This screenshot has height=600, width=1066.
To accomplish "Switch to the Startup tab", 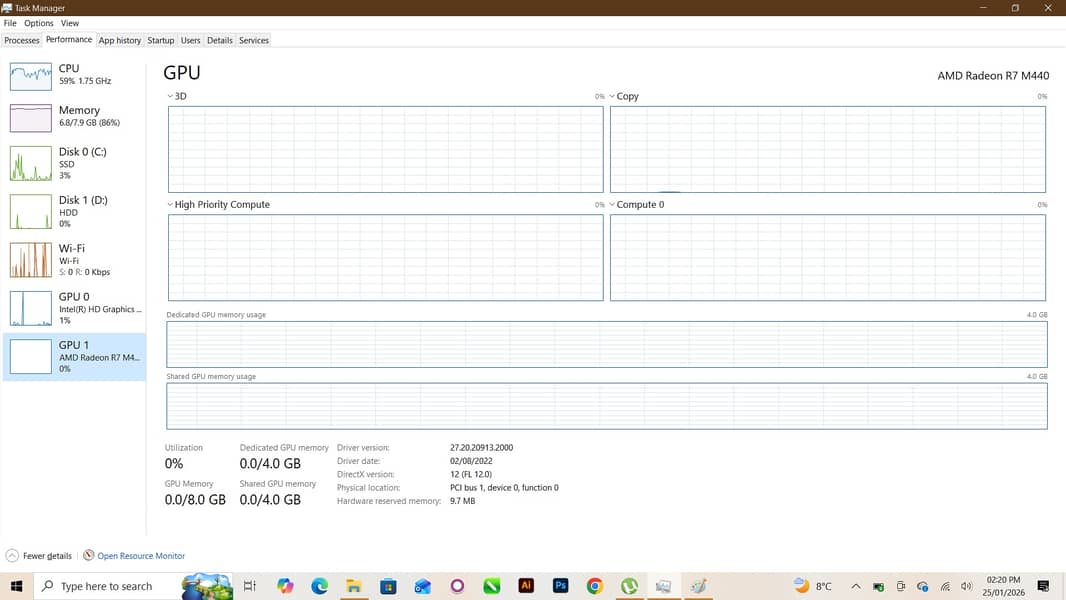I will [x=160, y=40].
